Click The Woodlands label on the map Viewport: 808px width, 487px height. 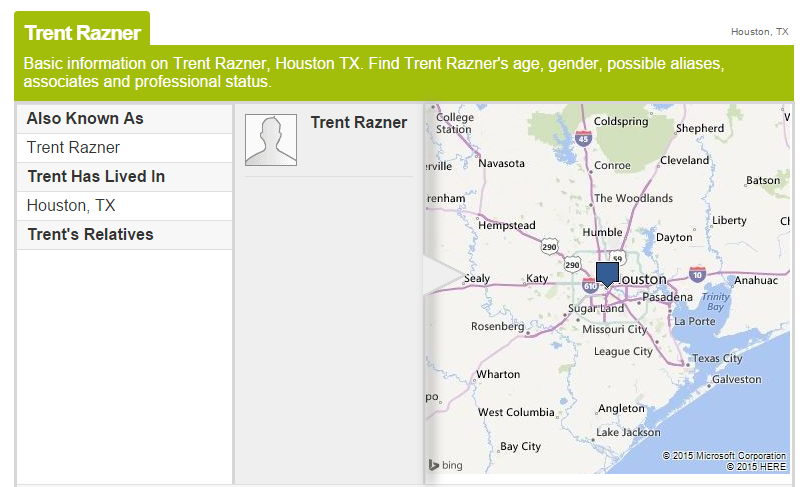click(633, 198)
